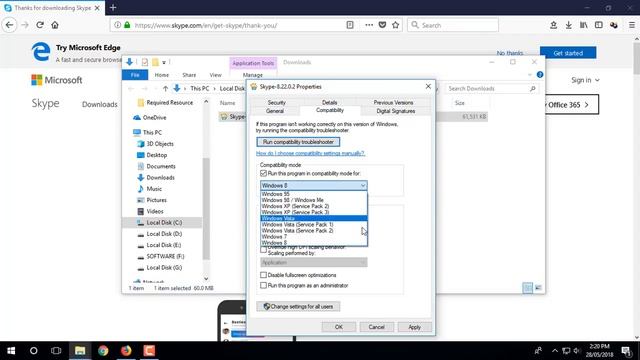Show Firefox sidebars icon
This screenshot has height=360, width=640.
598,25
